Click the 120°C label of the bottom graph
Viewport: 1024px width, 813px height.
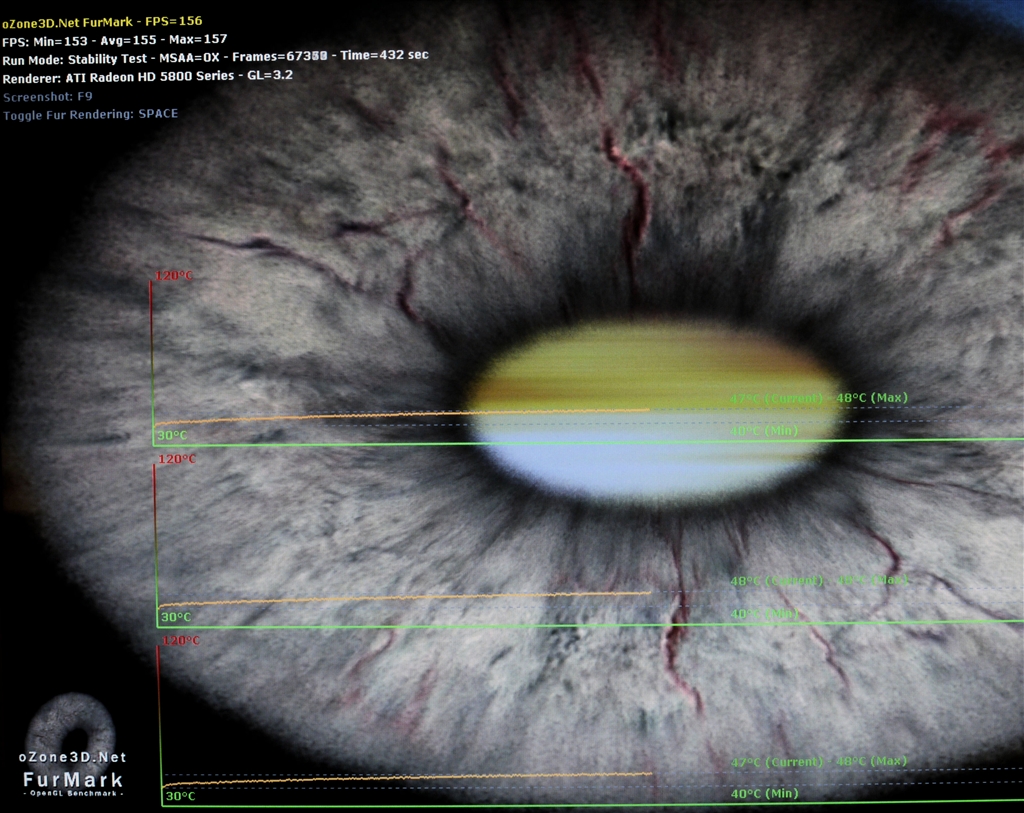click(181, 641)
